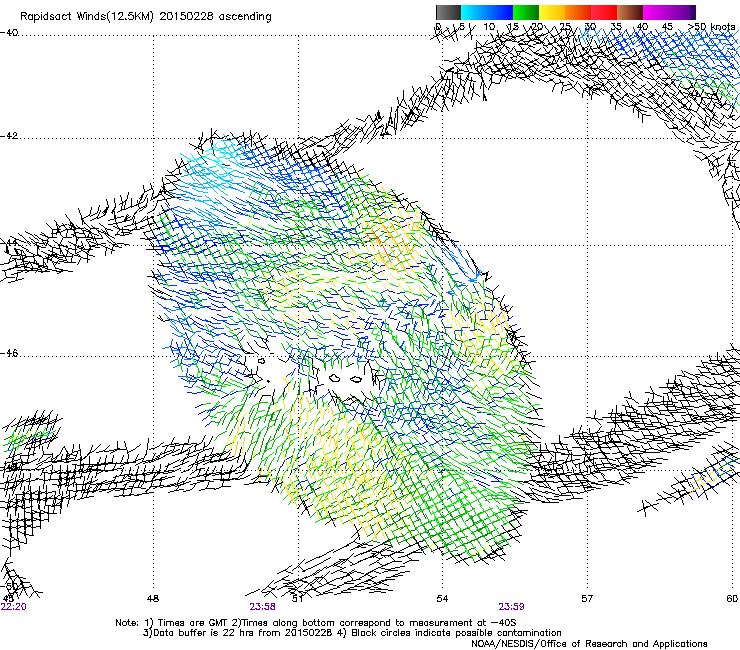Click the '51' longitude axis label

[297, 599]
